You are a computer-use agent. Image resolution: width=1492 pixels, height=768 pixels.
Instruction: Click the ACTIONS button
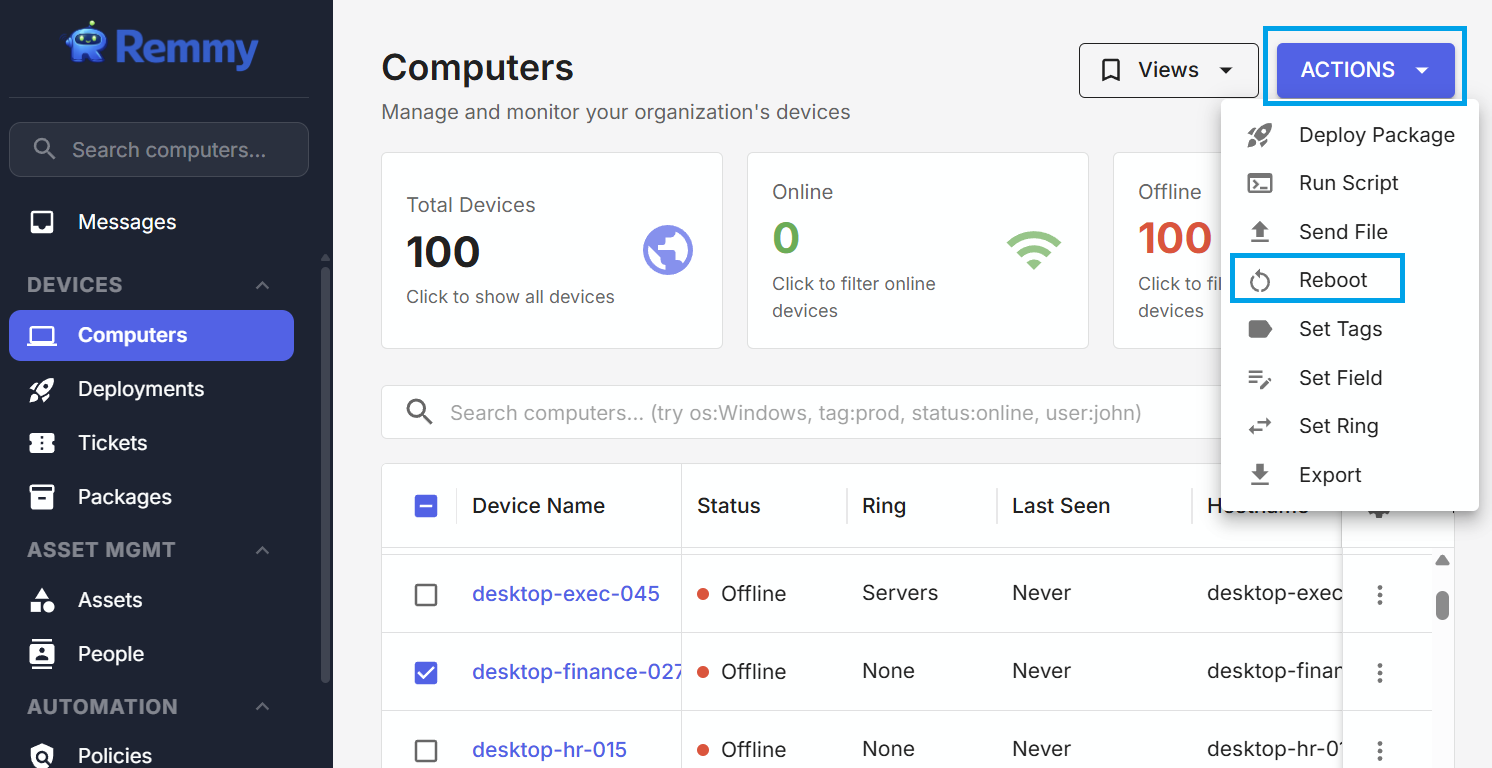(x=1365, y=70)
